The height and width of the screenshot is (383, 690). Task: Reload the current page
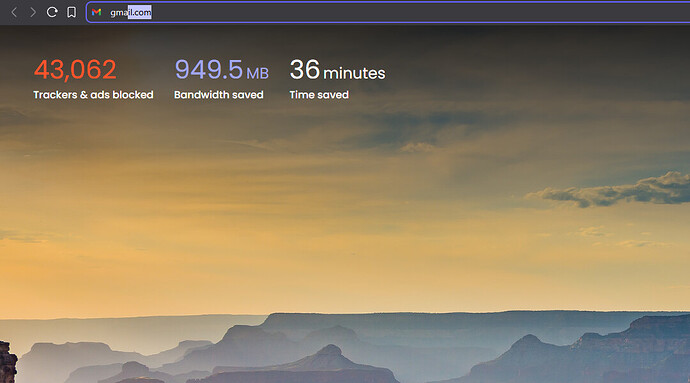click(52, 12)
